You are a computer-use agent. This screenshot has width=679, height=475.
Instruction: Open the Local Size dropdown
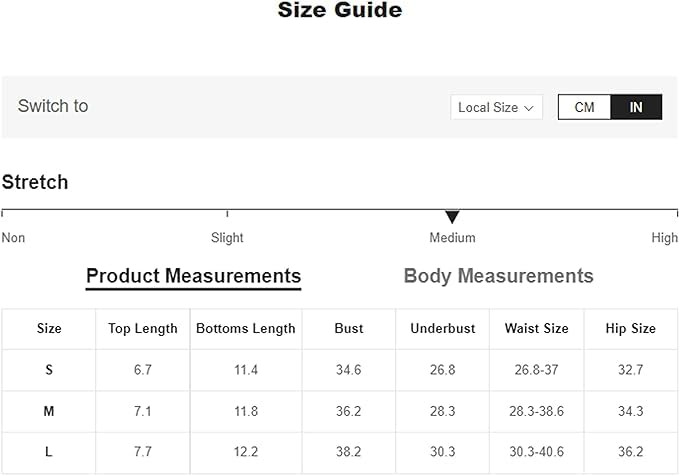(496, 107)
